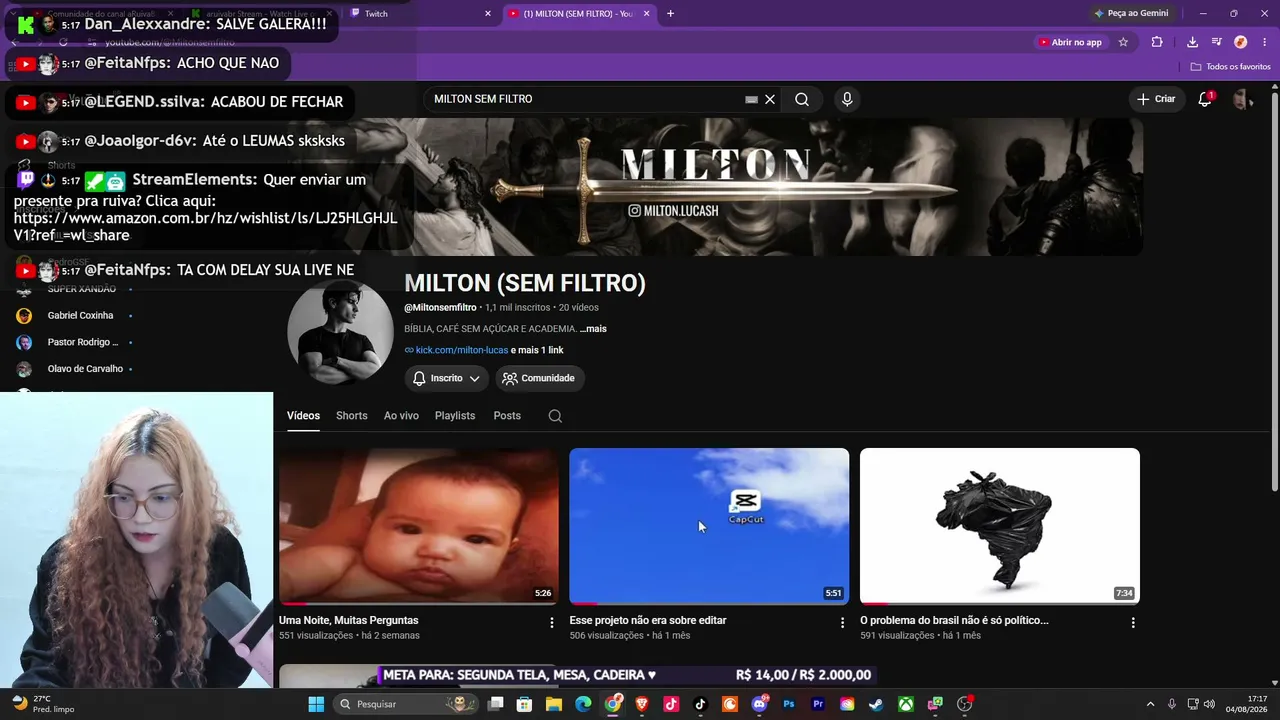This screenshot has width=1280, height=720.
Task: Open the 'e mais 1 link' channel links
Action: pos(537,350)
